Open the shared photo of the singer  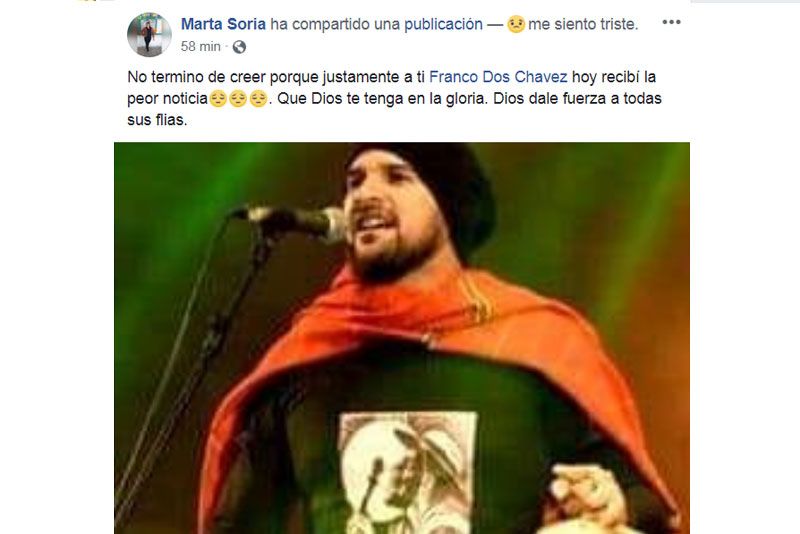[x=402, y=338]
